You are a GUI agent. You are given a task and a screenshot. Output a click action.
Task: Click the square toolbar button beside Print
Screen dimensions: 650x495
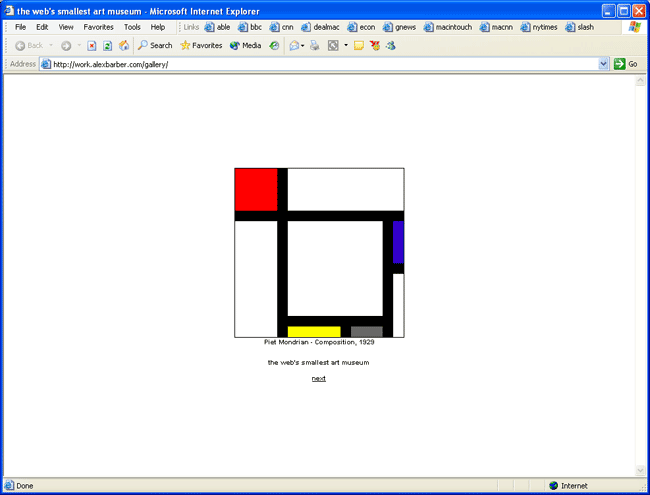(x=333, y=46)
